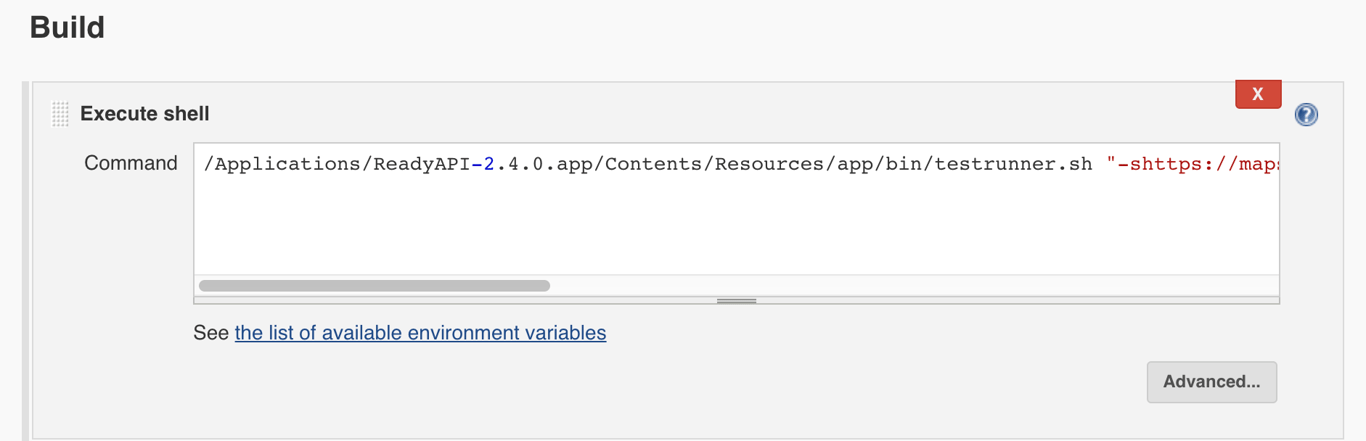
Task: Open help for Execute shell step
Action: coord(1306,114)
